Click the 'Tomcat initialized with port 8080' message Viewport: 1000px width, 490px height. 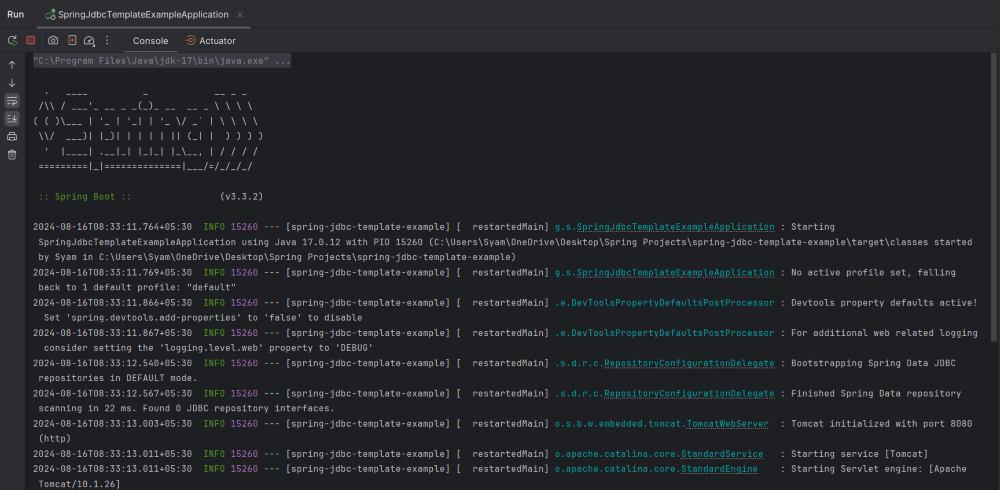coord(881,424)
